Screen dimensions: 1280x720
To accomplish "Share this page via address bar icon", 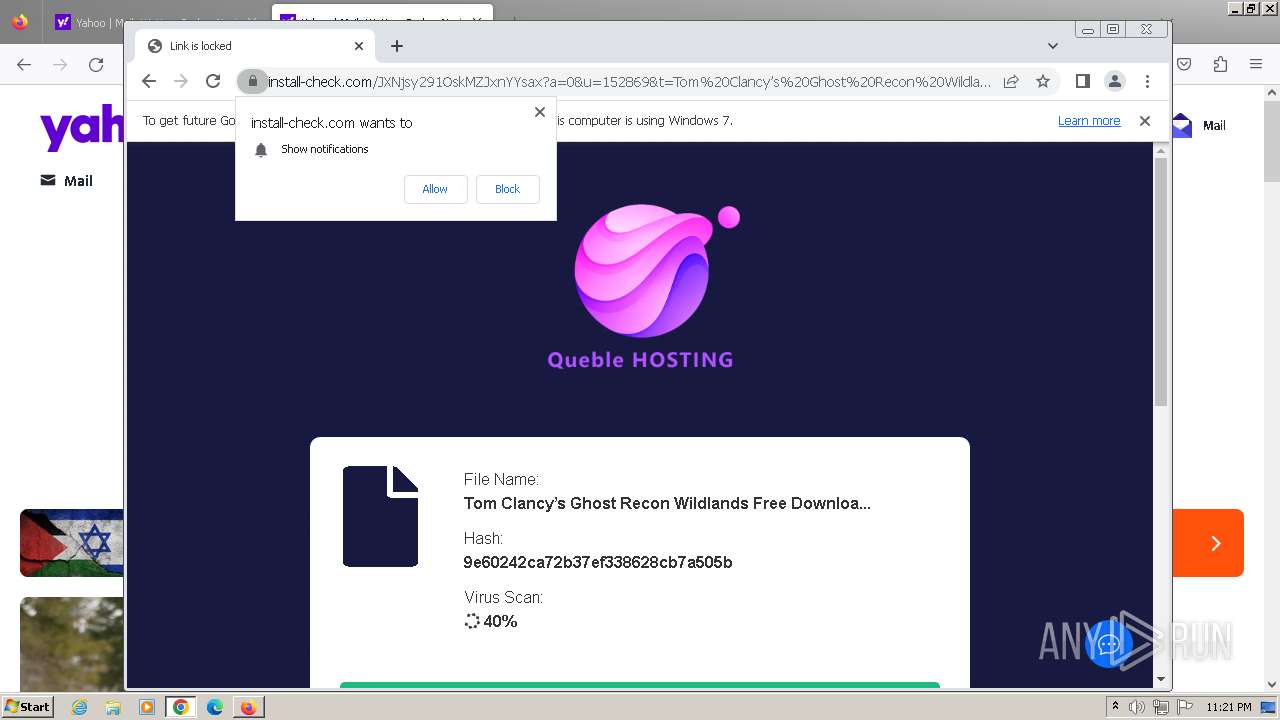I will coord(1011,81).
